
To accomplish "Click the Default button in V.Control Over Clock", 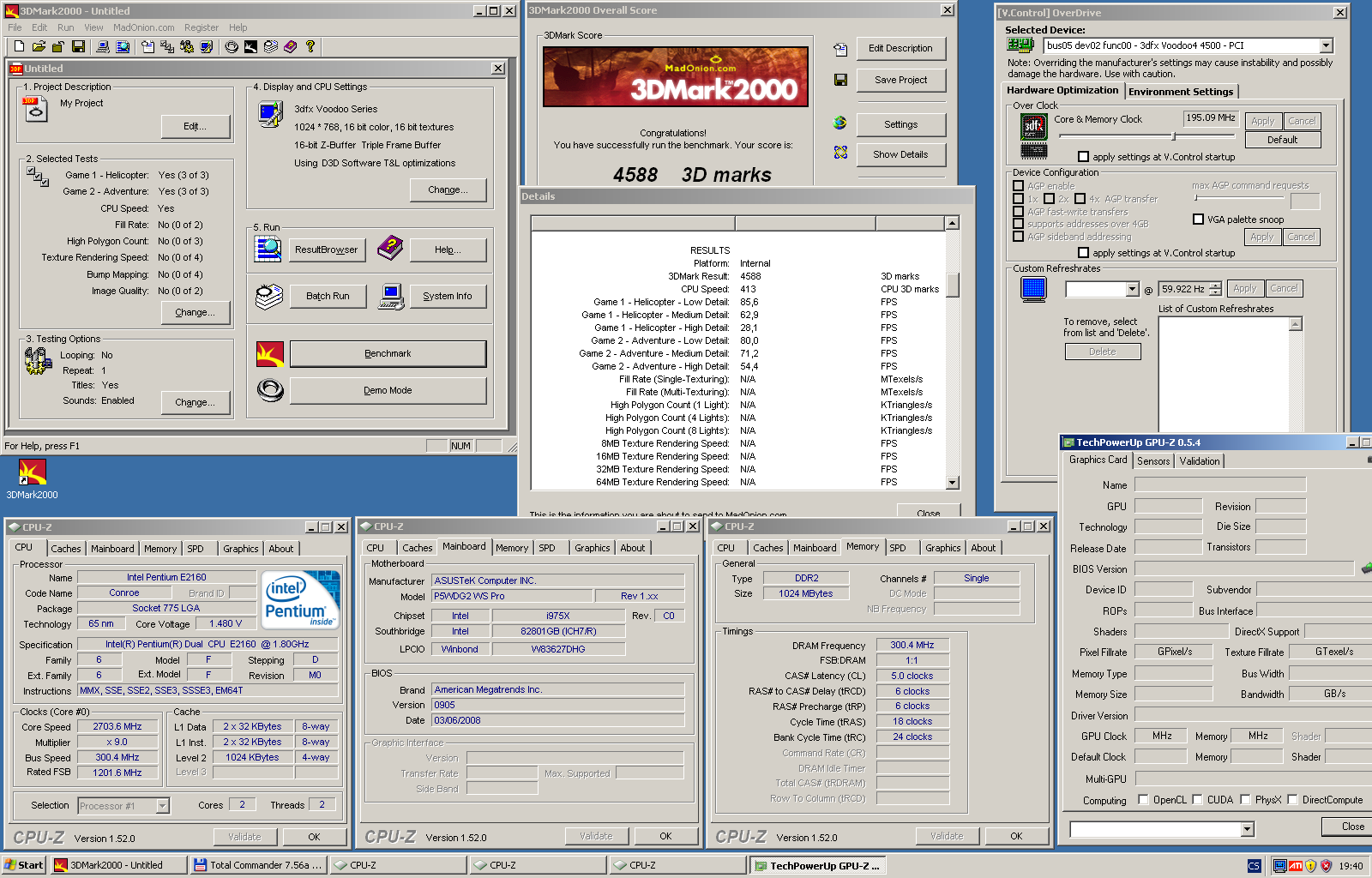I will (x=1282, y=140).
